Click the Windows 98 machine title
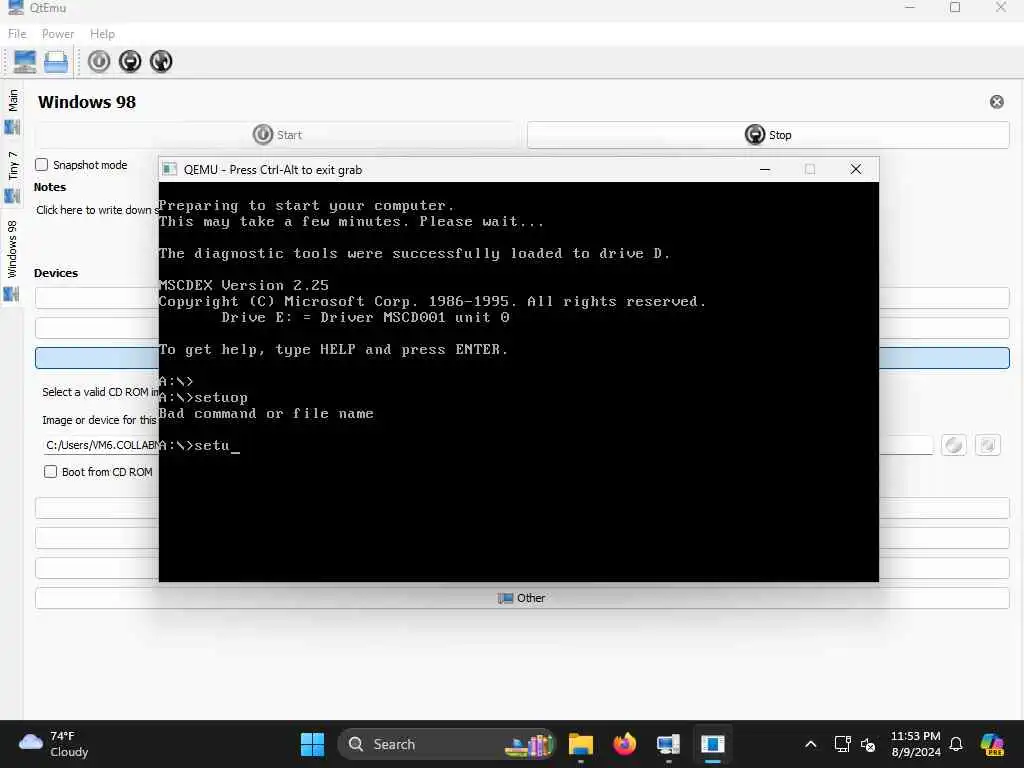Screen dimensions: 1024x768 coord(87,103)
